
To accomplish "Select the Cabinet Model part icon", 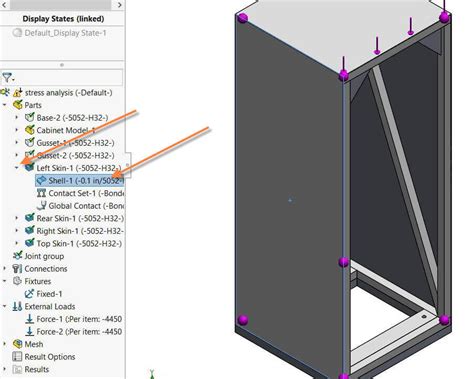I will 29,130.
